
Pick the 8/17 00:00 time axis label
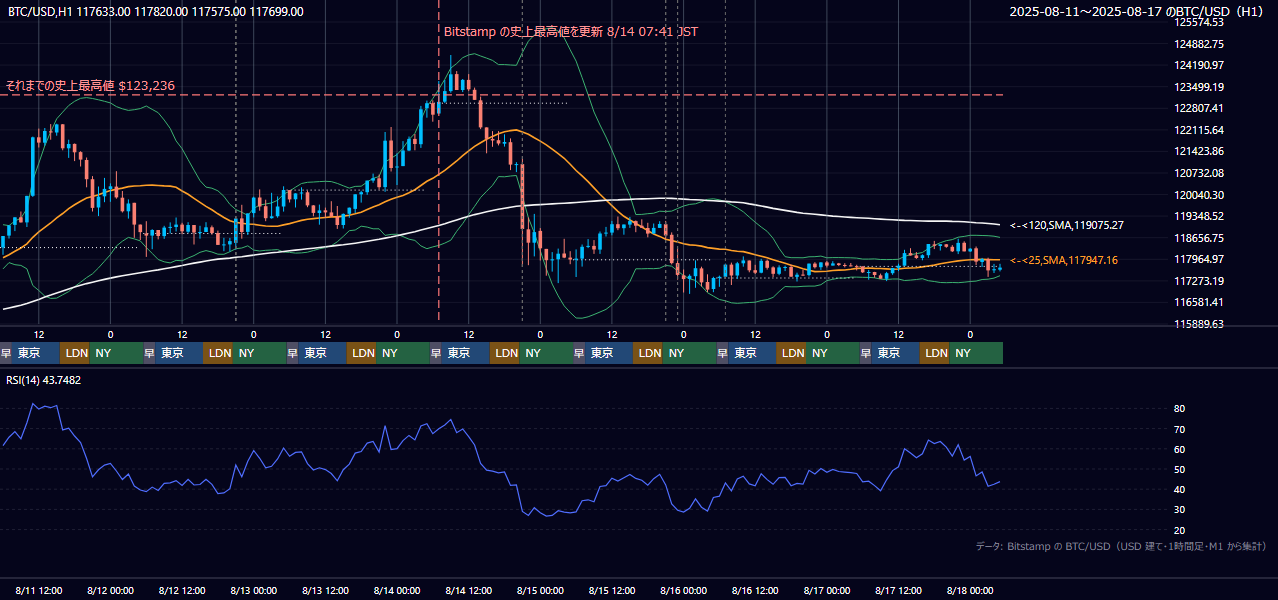pos(828,590)
